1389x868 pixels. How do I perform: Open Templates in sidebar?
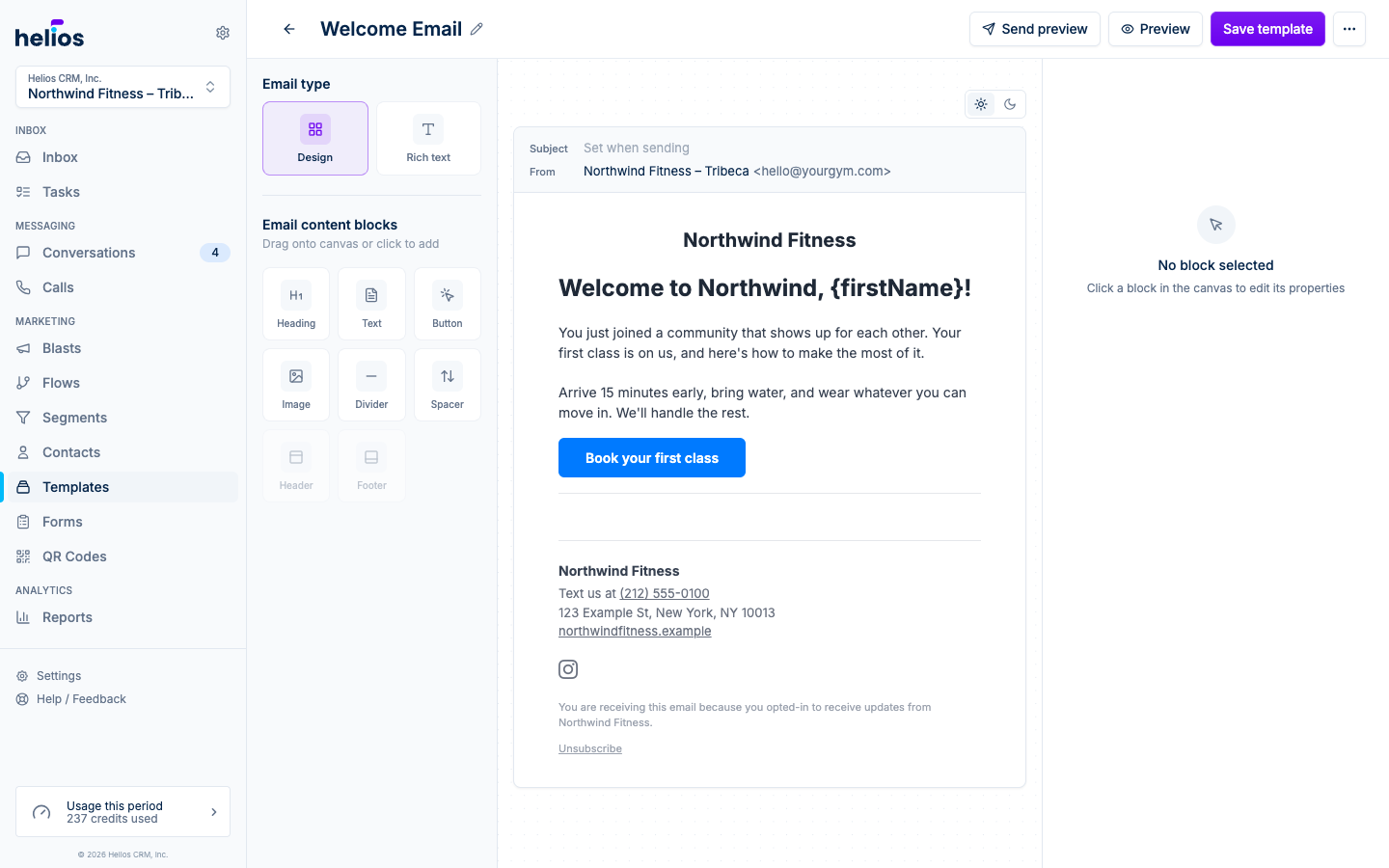(121, 487)
